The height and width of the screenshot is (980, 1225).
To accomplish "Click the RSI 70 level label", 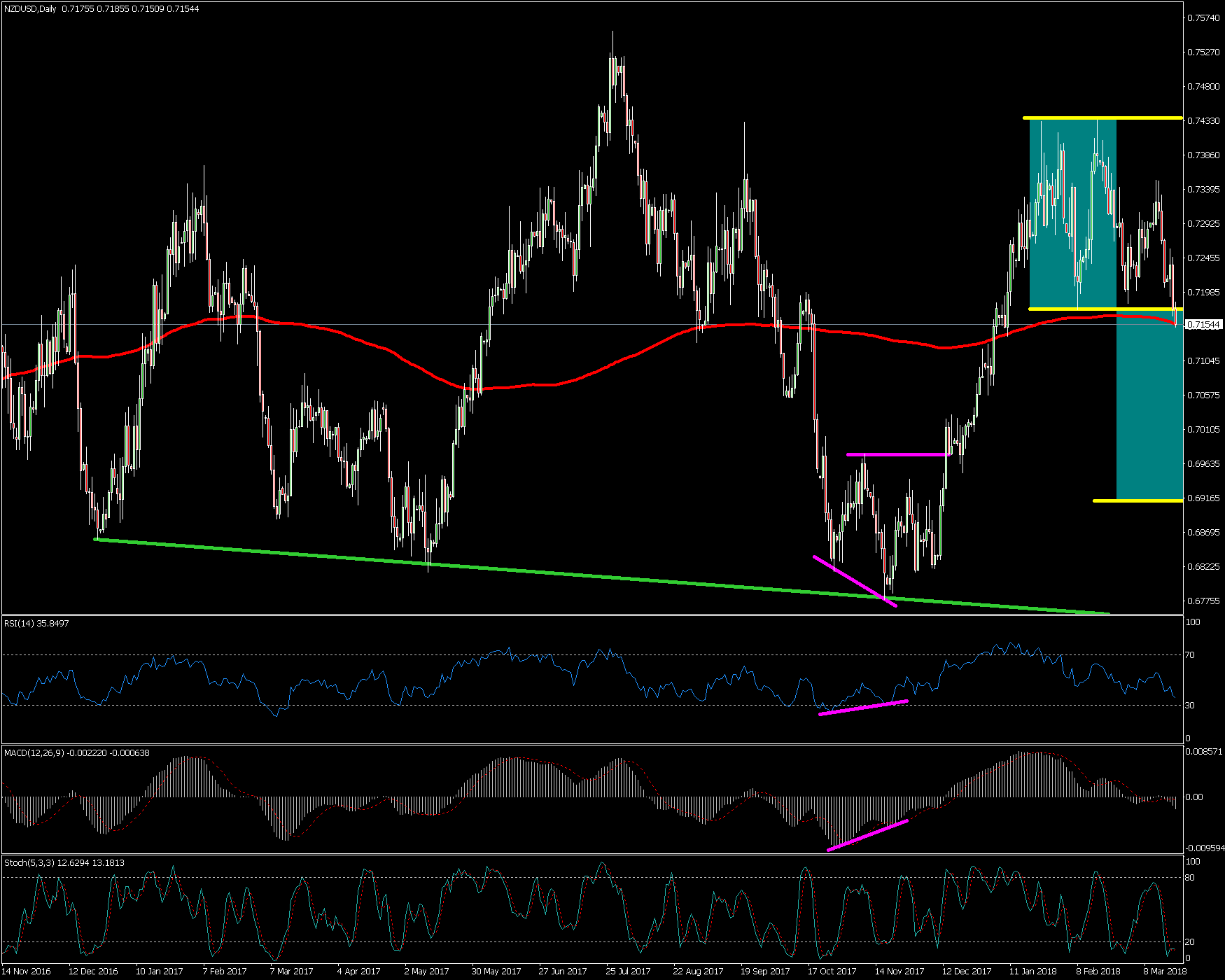I will point(1190,655).
